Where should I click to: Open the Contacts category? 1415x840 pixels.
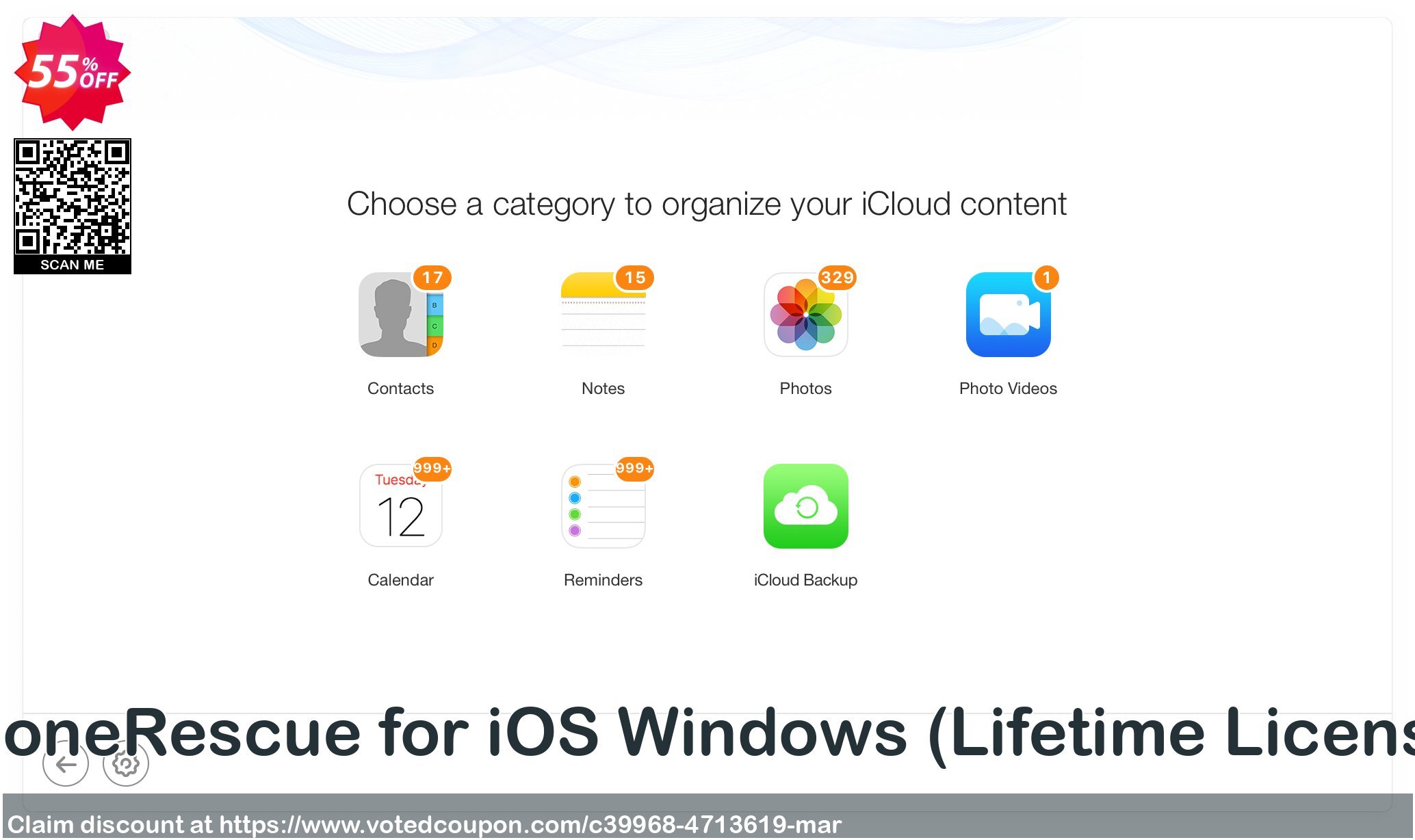point(400,315)
